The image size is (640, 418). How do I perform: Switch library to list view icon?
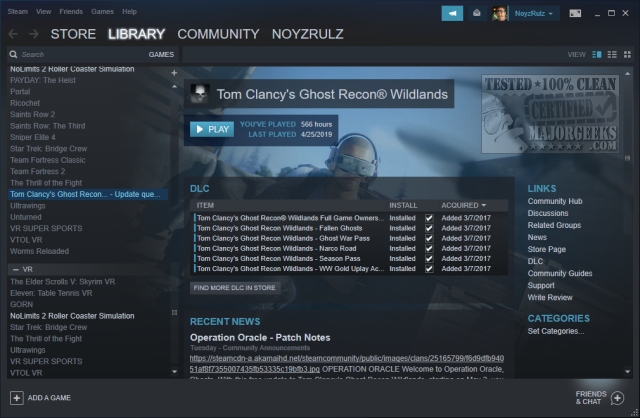point(611,54)
